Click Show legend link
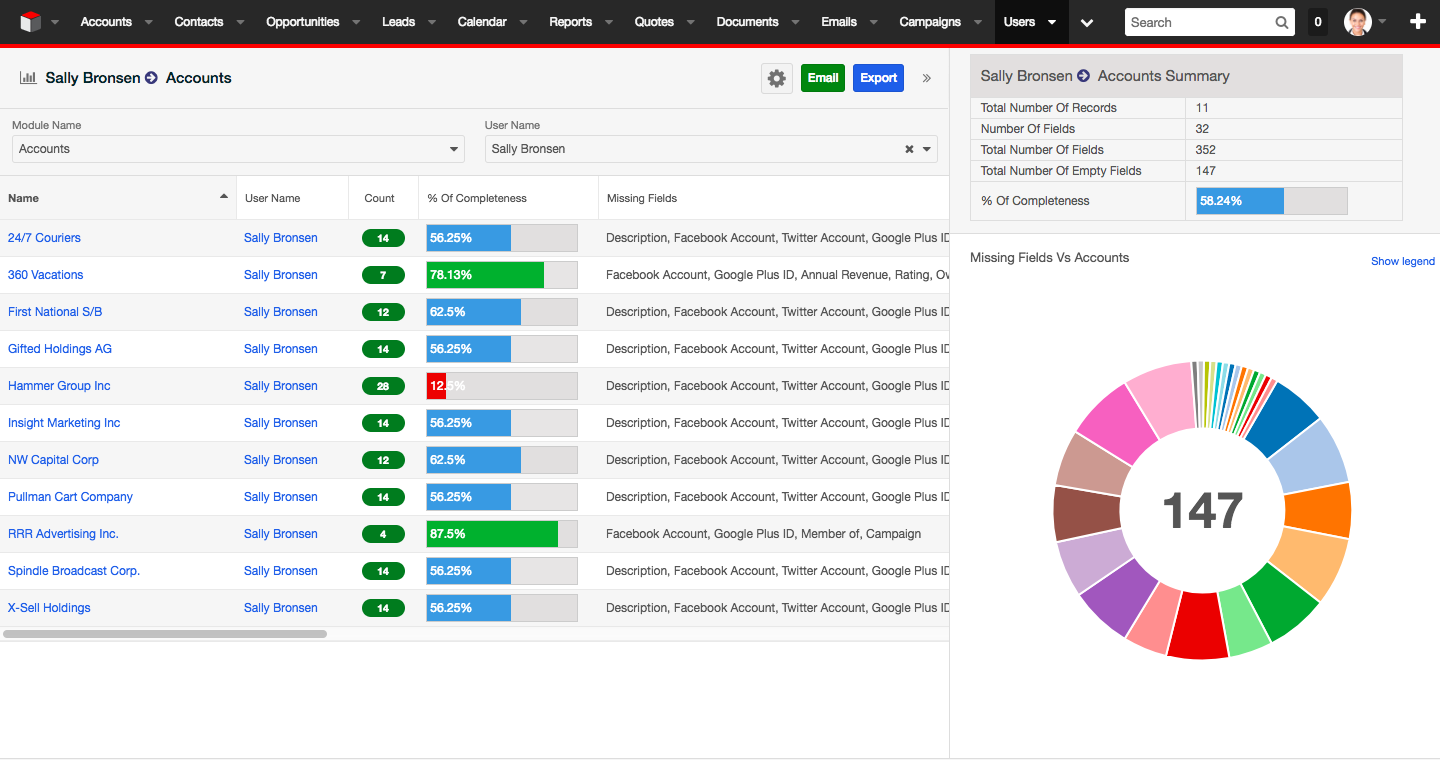 click(1402, 261)
